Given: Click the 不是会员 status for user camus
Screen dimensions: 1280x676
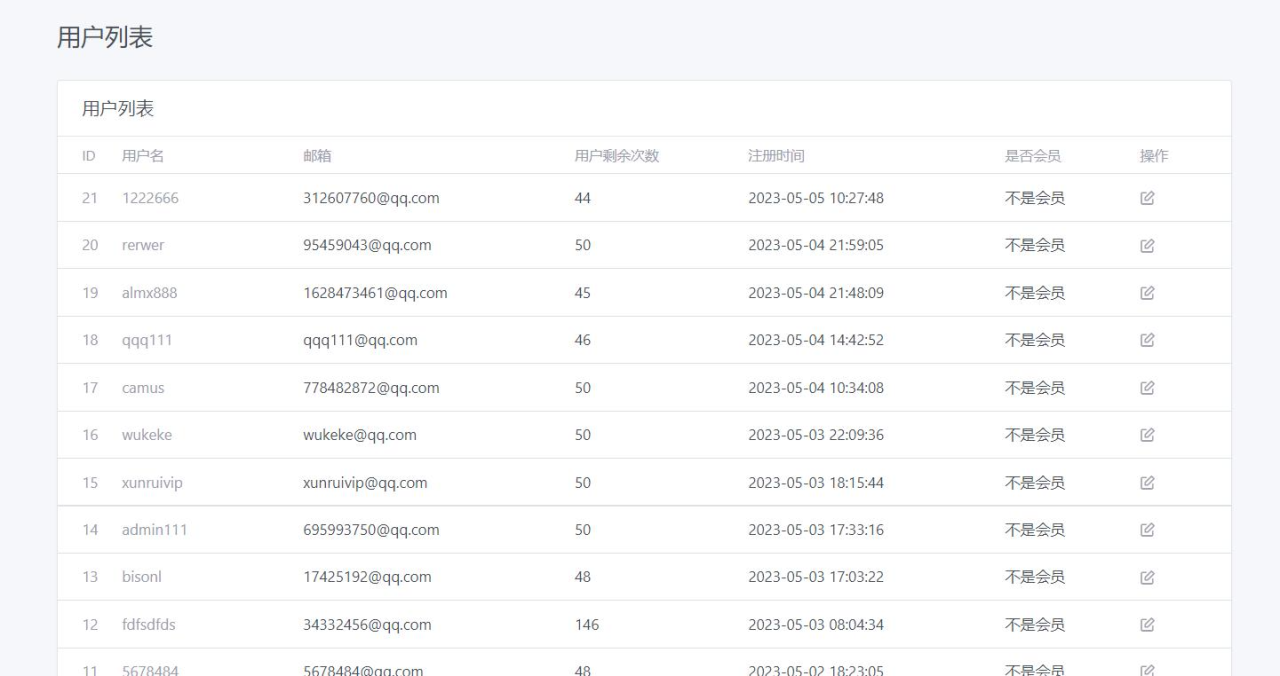Looking at the screenshot, I should 1035,388.
